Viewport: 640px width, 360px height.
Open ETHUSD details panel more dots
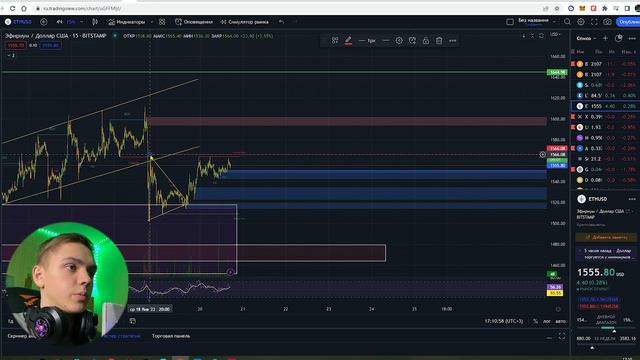pos(632,199)
